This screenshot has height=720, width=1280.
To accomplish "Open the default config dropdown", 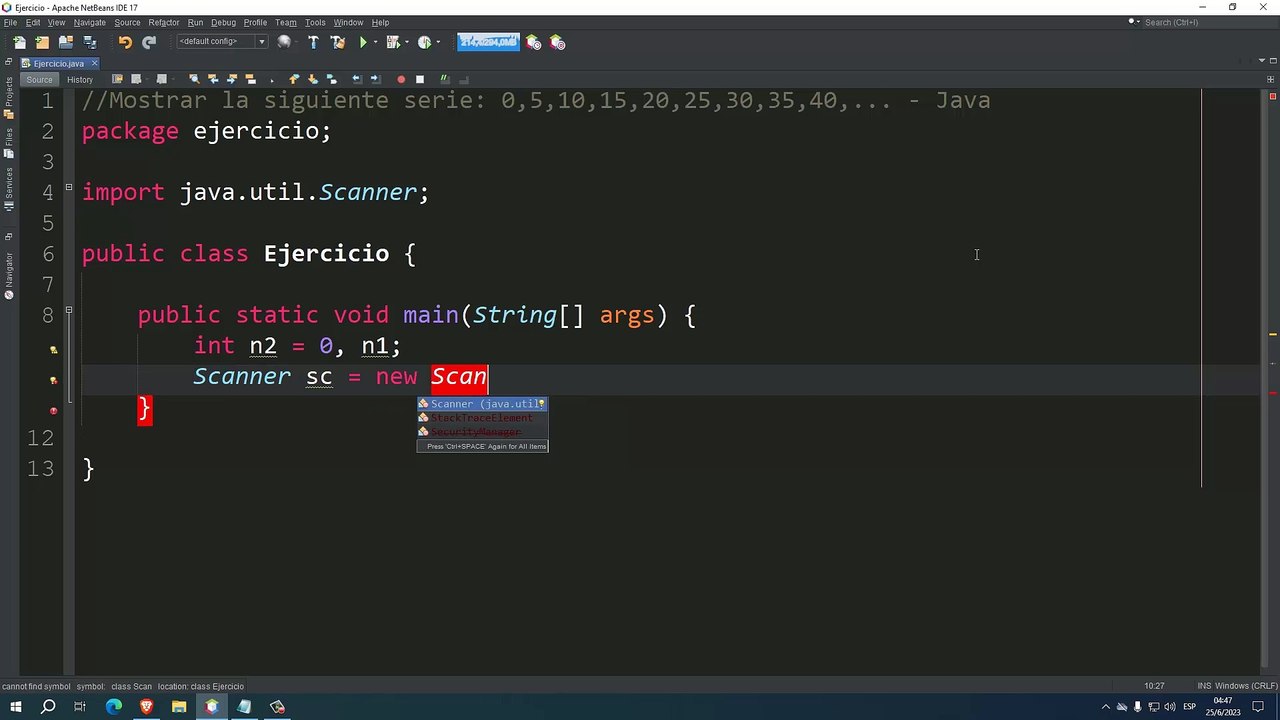I will (x=221, y=42).
